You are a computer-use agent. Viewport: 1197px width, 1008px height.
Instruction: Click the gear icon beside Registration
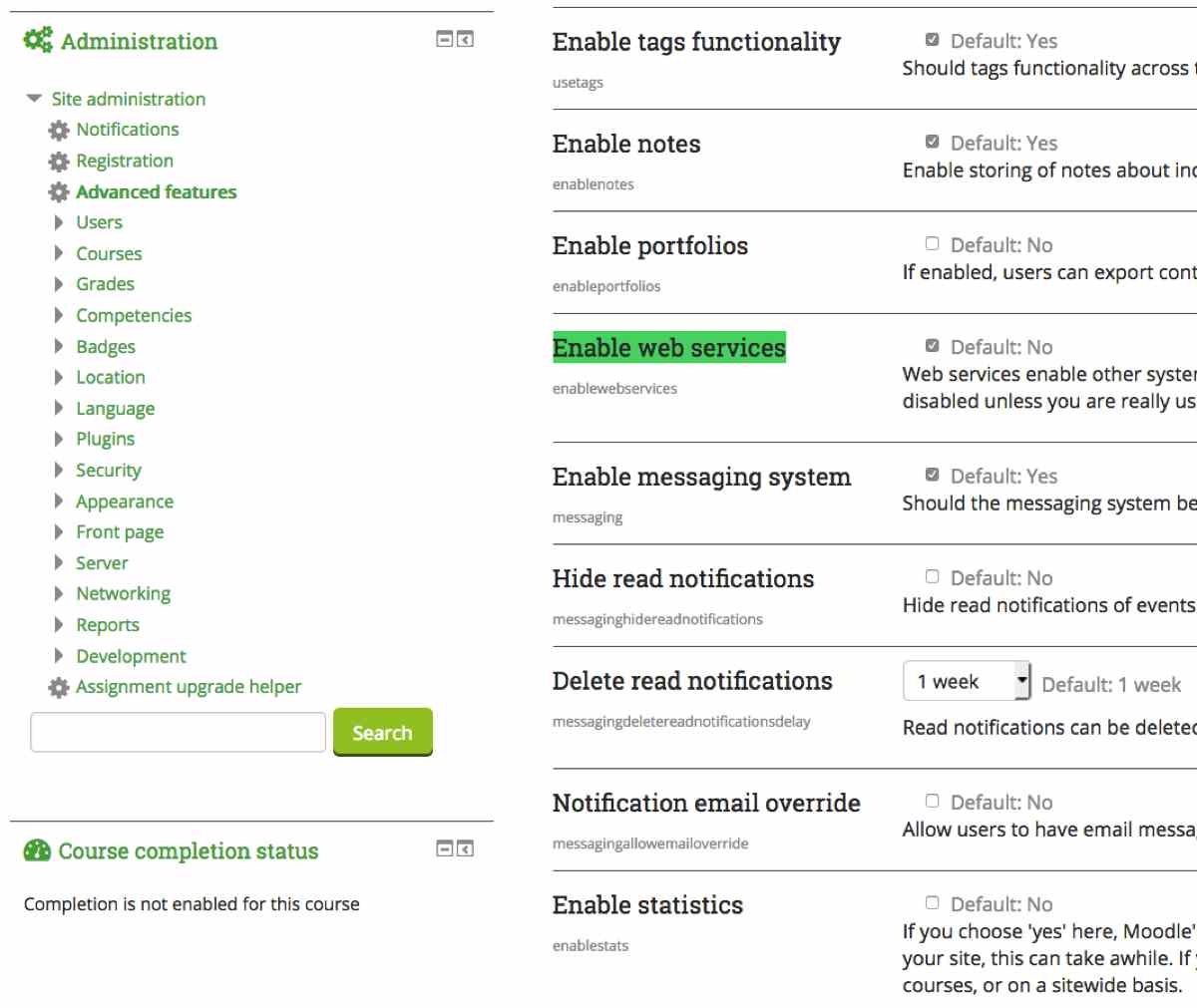(x=59, y=162)
